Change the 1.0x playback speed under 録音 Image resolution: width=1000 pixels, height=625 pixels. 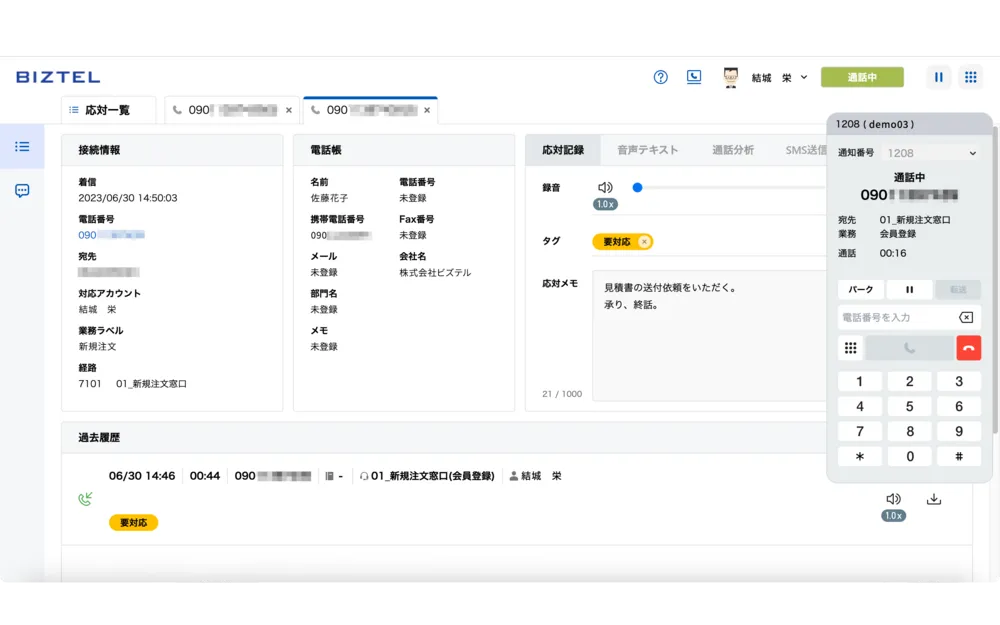pyautogui.click(x=605, y=204)
